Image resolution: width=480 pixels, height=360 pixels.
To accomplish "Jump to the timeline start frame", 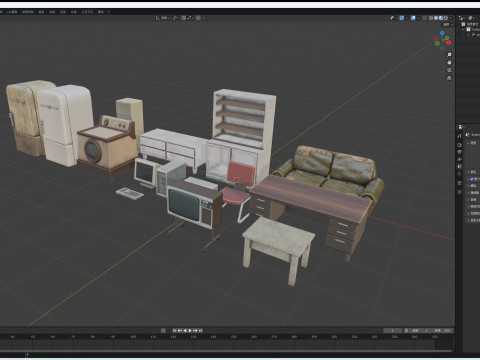I will (174, 330).
